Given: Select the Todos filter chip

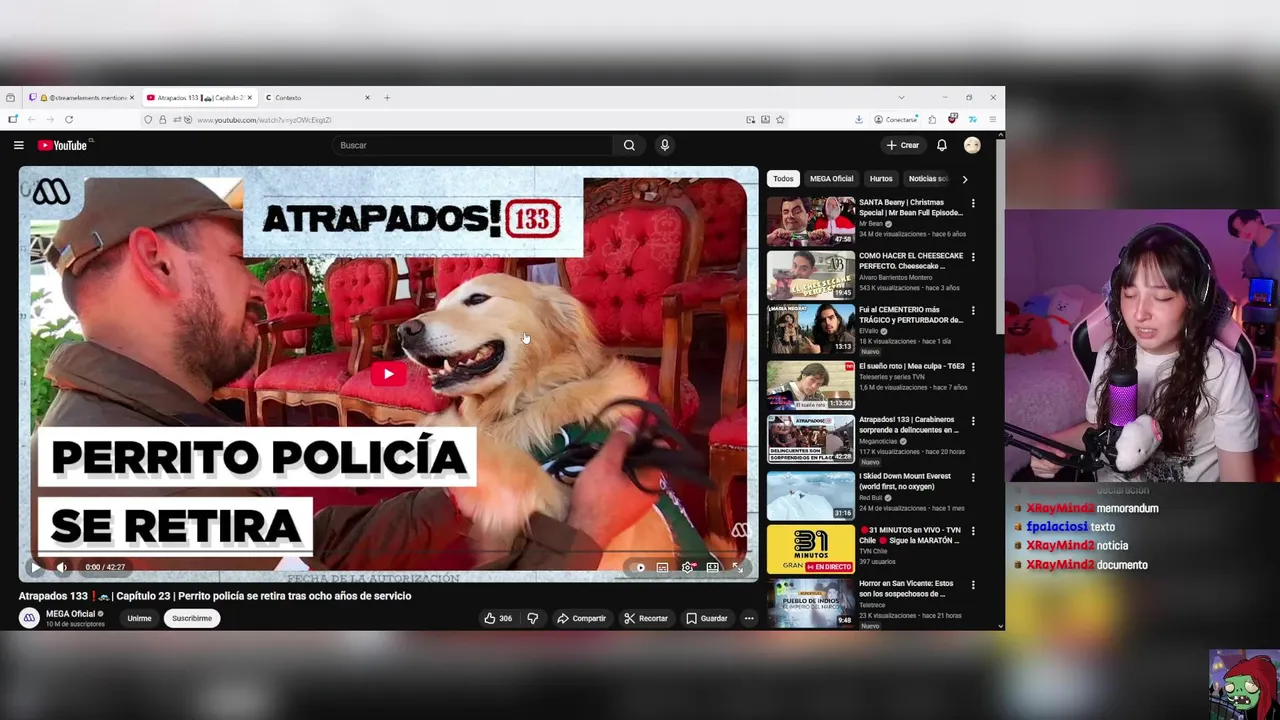Looking at the screenshot, I should (783, 179).
